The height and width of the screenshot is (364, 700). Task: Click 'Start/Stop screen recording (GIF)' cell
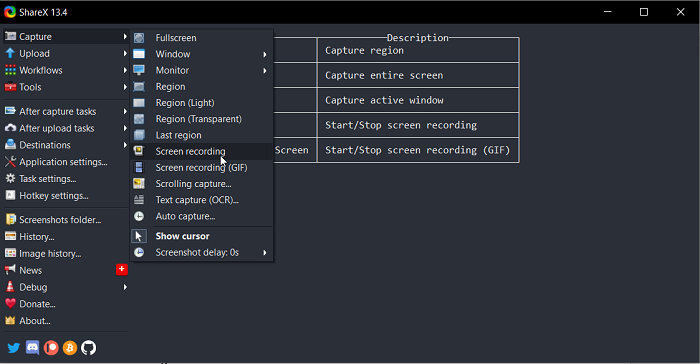click(x=418, y=150)
